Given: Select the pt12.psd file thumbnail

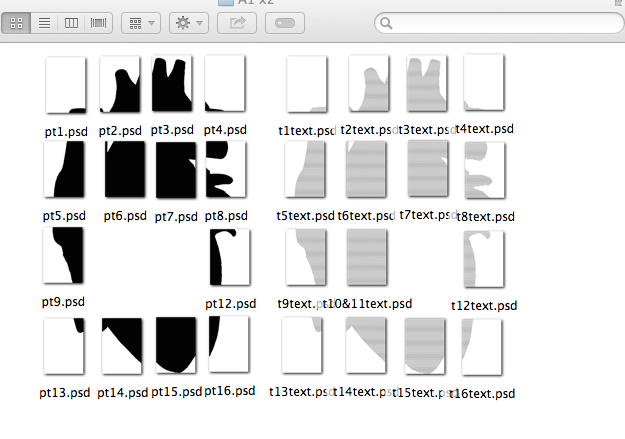Looking at the screenshot, I should tap(230, 257).
